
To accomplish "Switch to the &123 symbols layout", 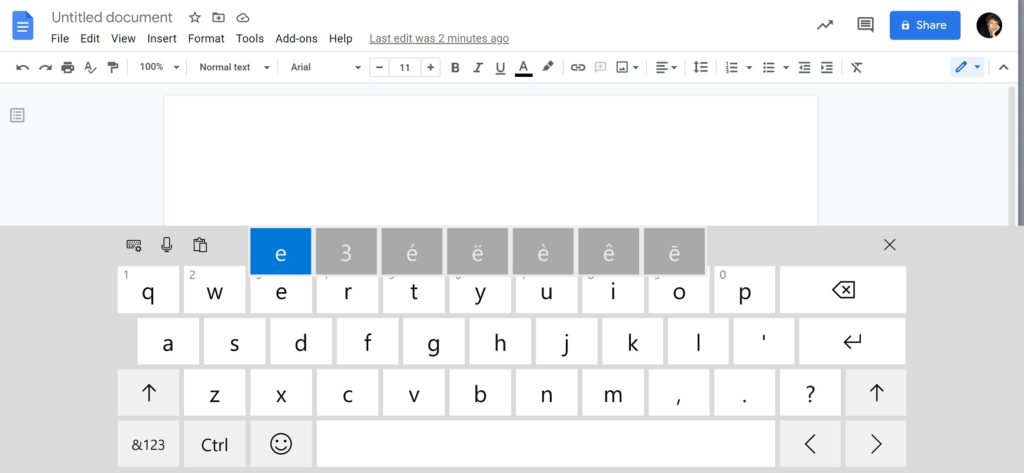I will [148, 444].
